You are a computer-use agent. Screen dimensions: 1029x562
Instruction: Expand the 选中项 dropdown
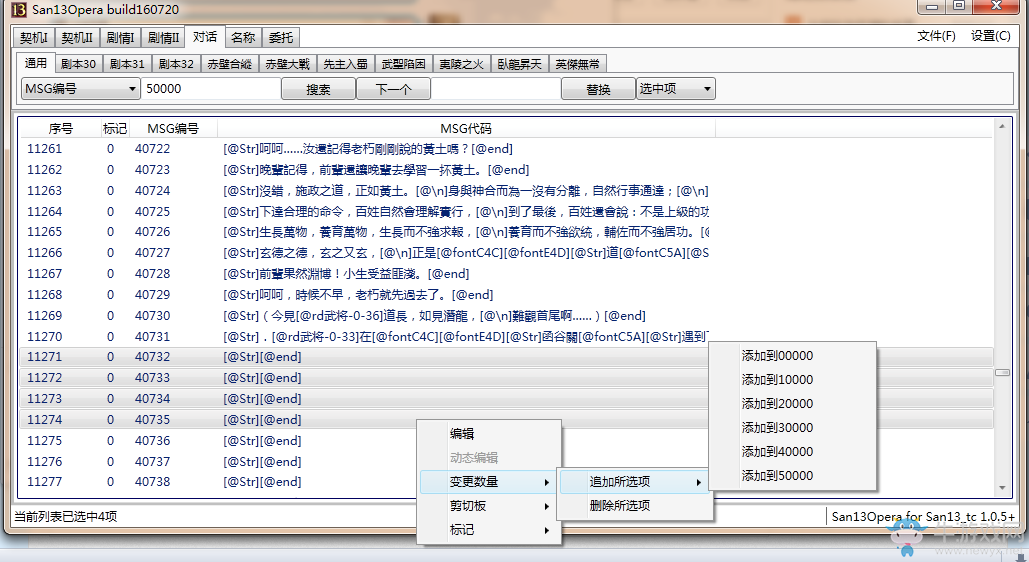click(675, 89)
